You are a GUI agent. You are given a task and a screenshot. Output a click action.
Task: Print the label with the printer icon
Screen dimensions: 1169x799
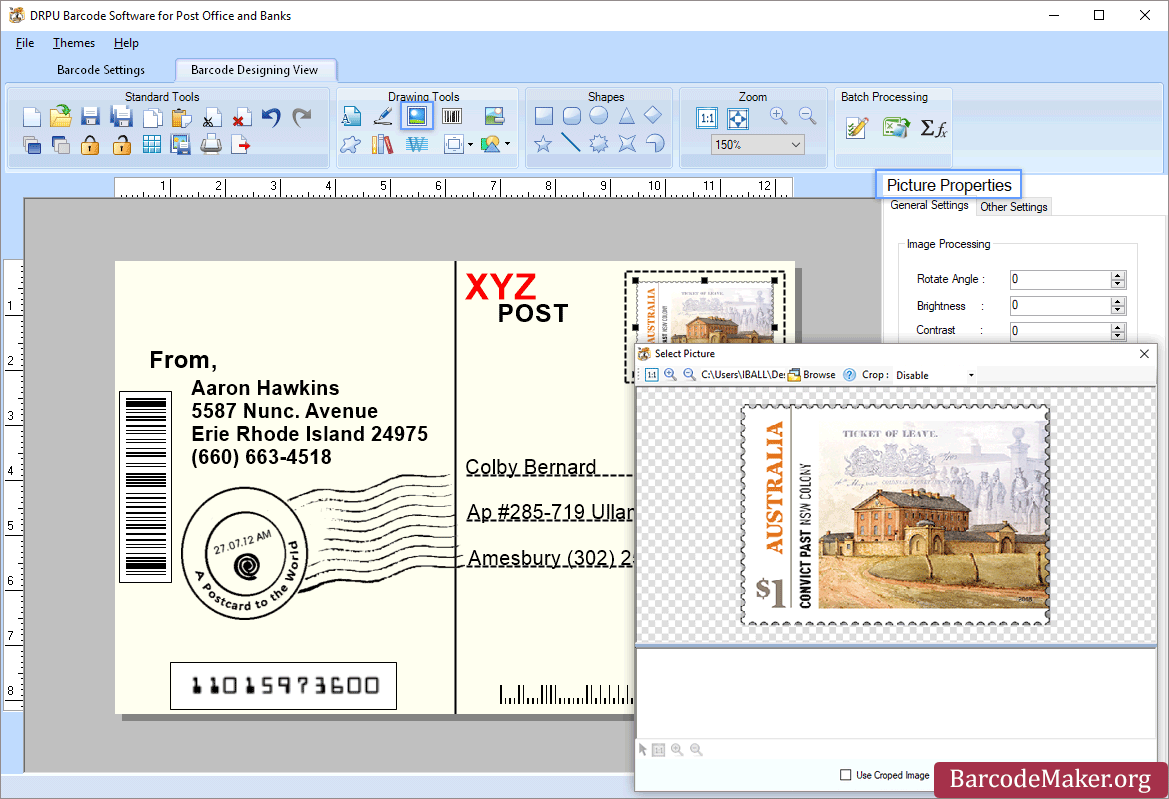click(211, 144)
